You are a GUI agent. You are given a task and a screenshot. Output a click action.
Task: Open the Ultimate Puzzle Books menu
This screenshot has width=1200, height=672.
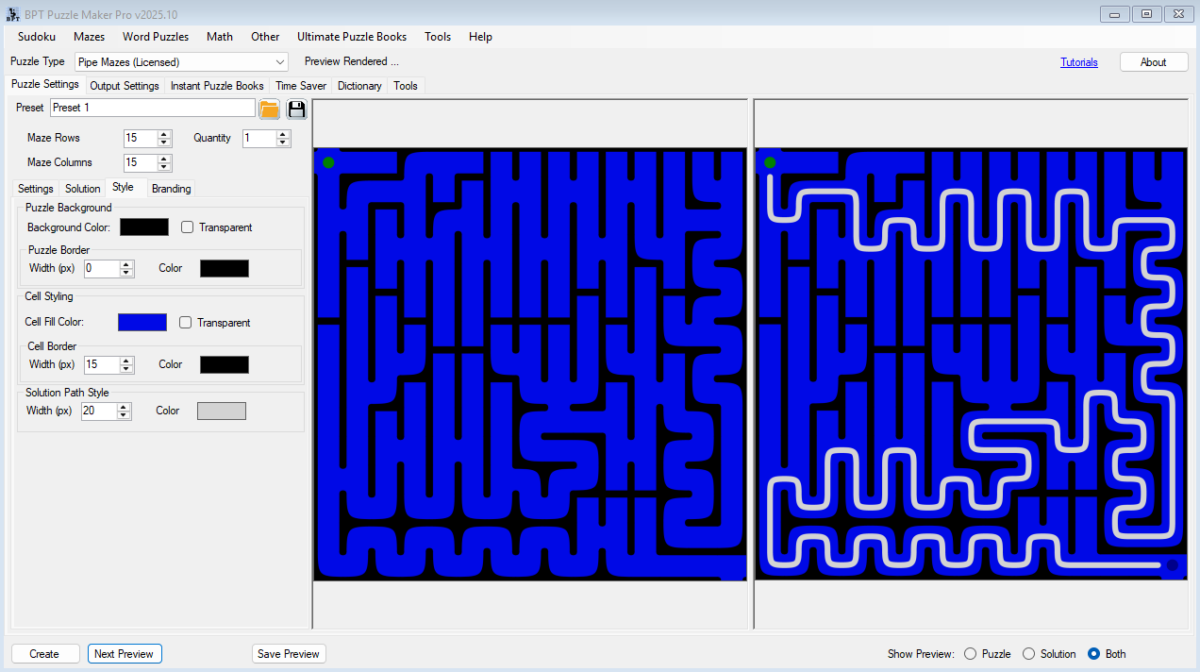[x=352, y=36]
